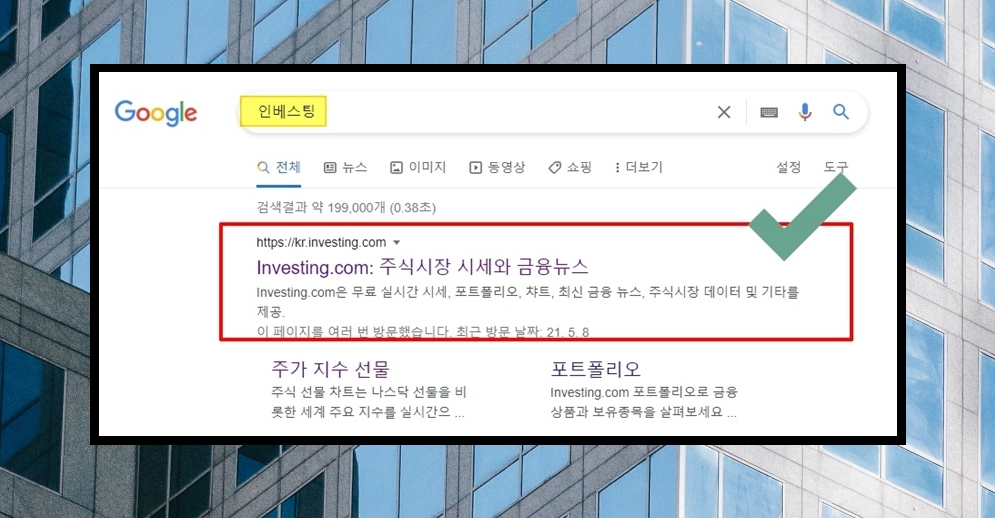The width and height of the screenshot is (995, 518).
Task: Switch to the 동영상 tab
Action: pos(498,168)
